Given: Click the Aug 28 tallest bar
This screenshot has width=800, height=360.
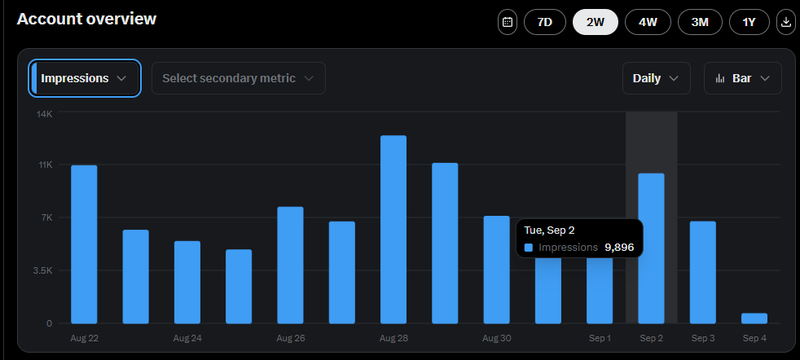Looking at the screenshot, I should click(393, 229).
